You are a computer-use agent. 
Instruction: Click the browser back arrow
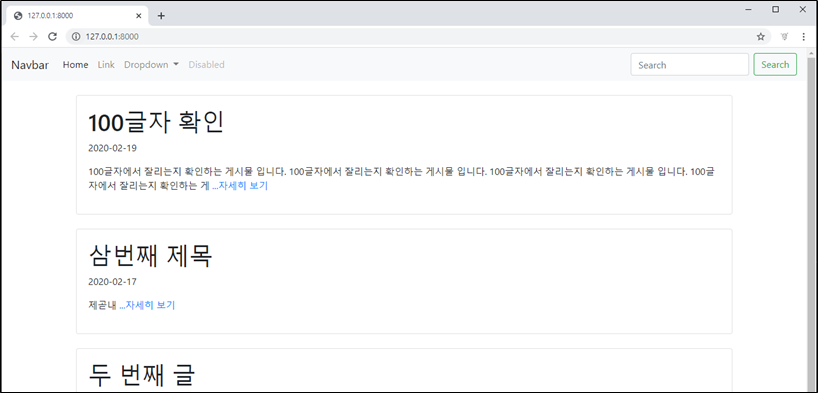point(15,37)
